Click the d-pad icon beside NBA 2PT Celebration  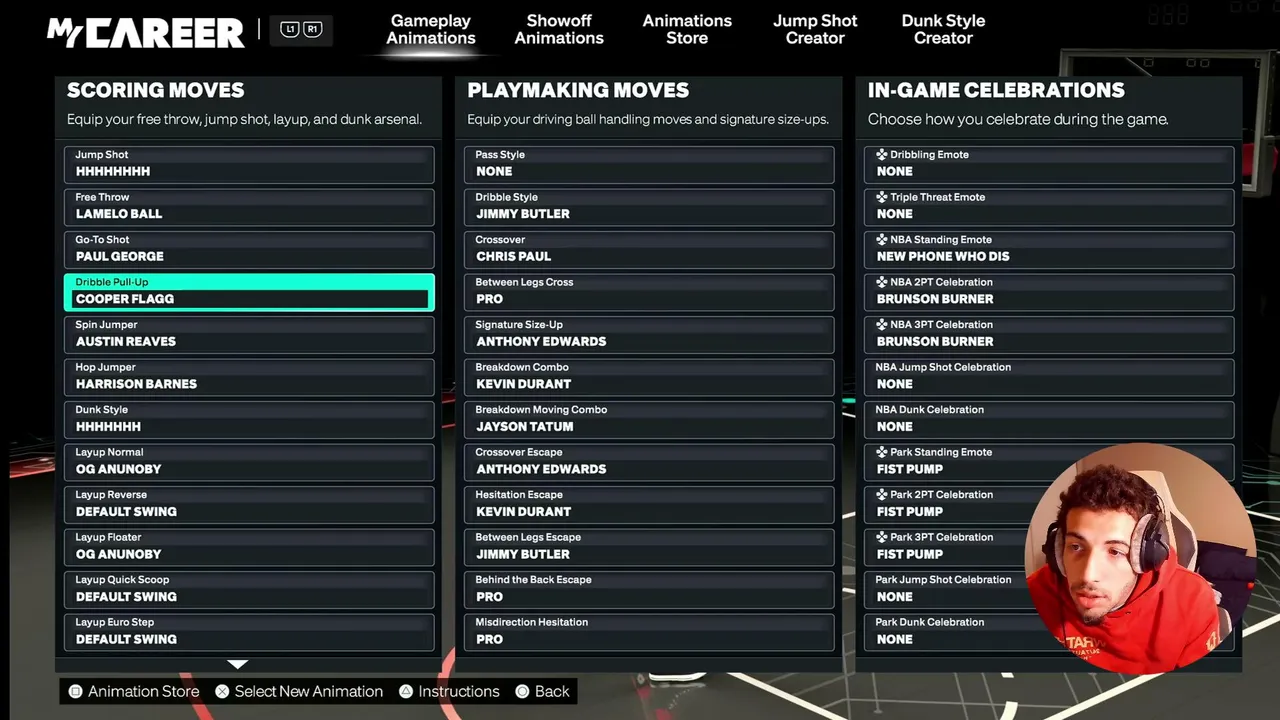pos(882,282)
